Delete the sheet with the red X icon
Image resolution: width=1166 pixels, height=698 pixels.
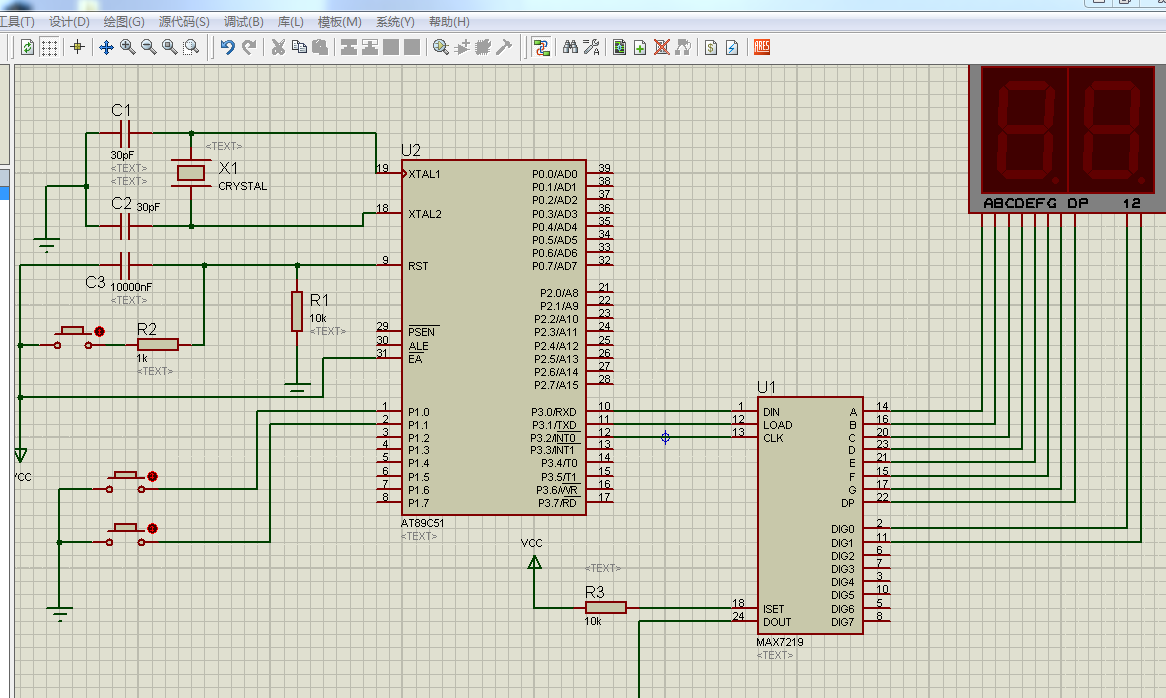661,48
